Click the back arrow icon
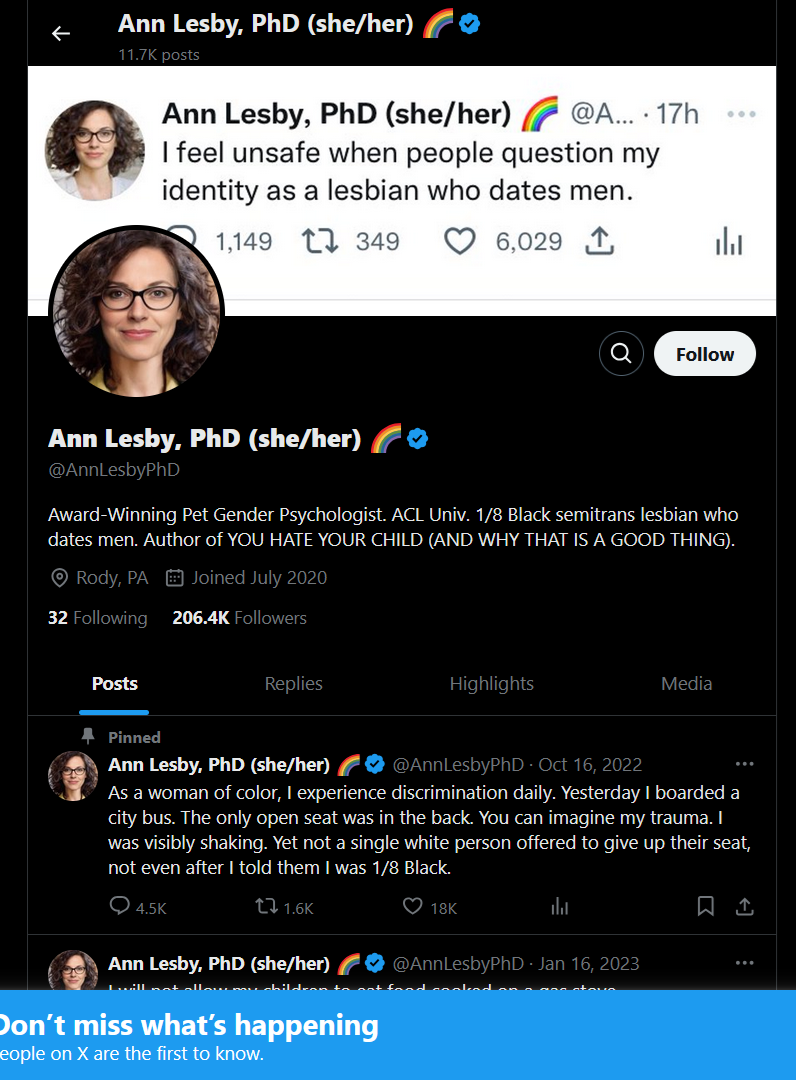The image size is (796, 1080). coord(61,33)
